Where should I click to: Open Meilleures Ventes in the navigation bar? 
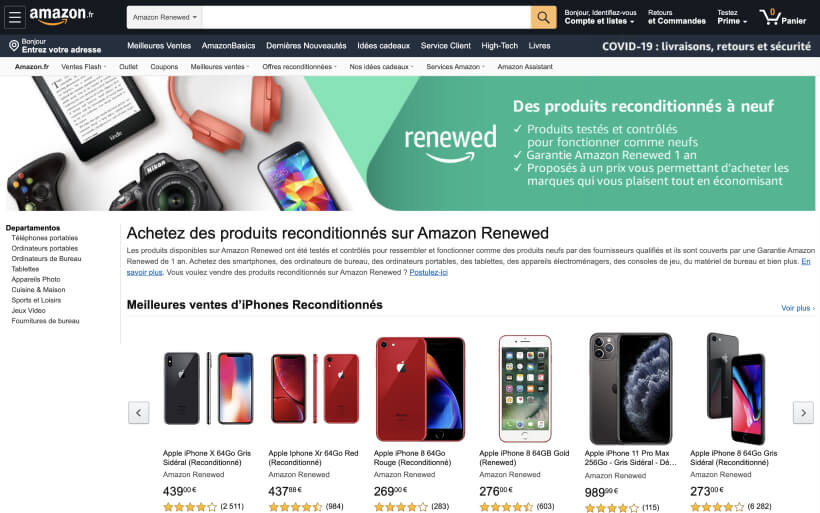coord(159,46)
